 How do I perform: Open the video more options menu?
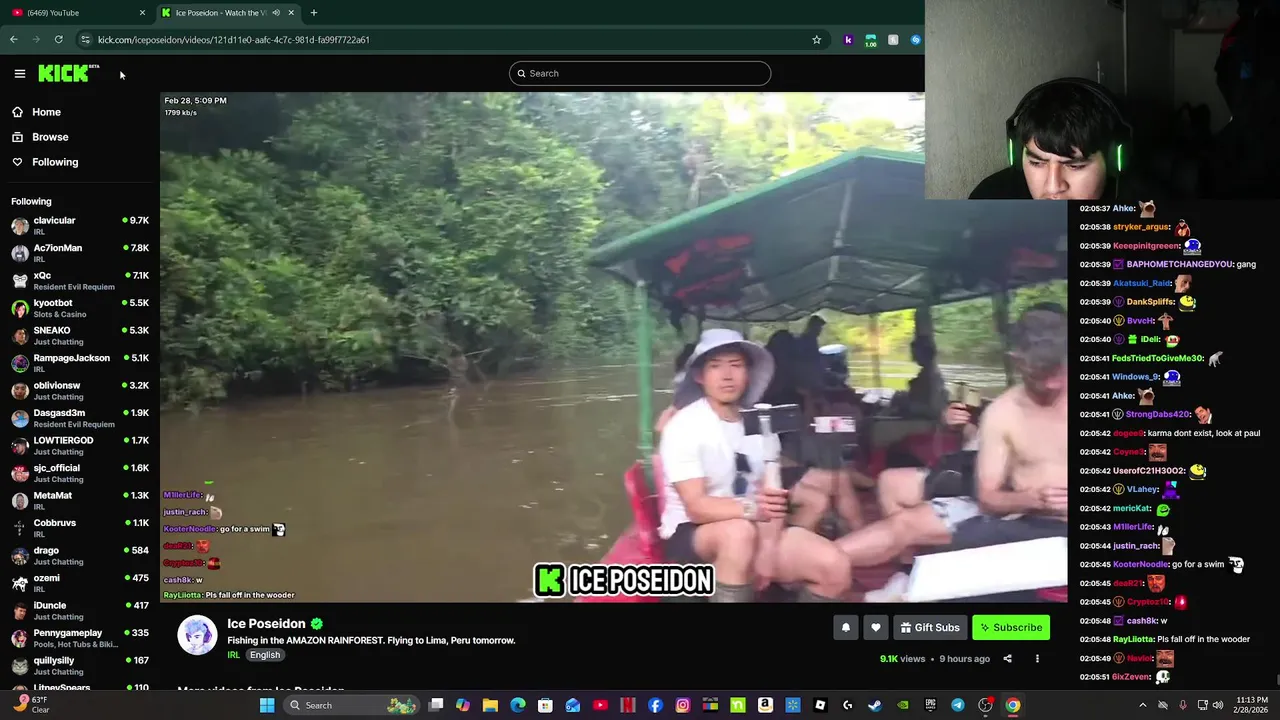(x=1037, y=659)
